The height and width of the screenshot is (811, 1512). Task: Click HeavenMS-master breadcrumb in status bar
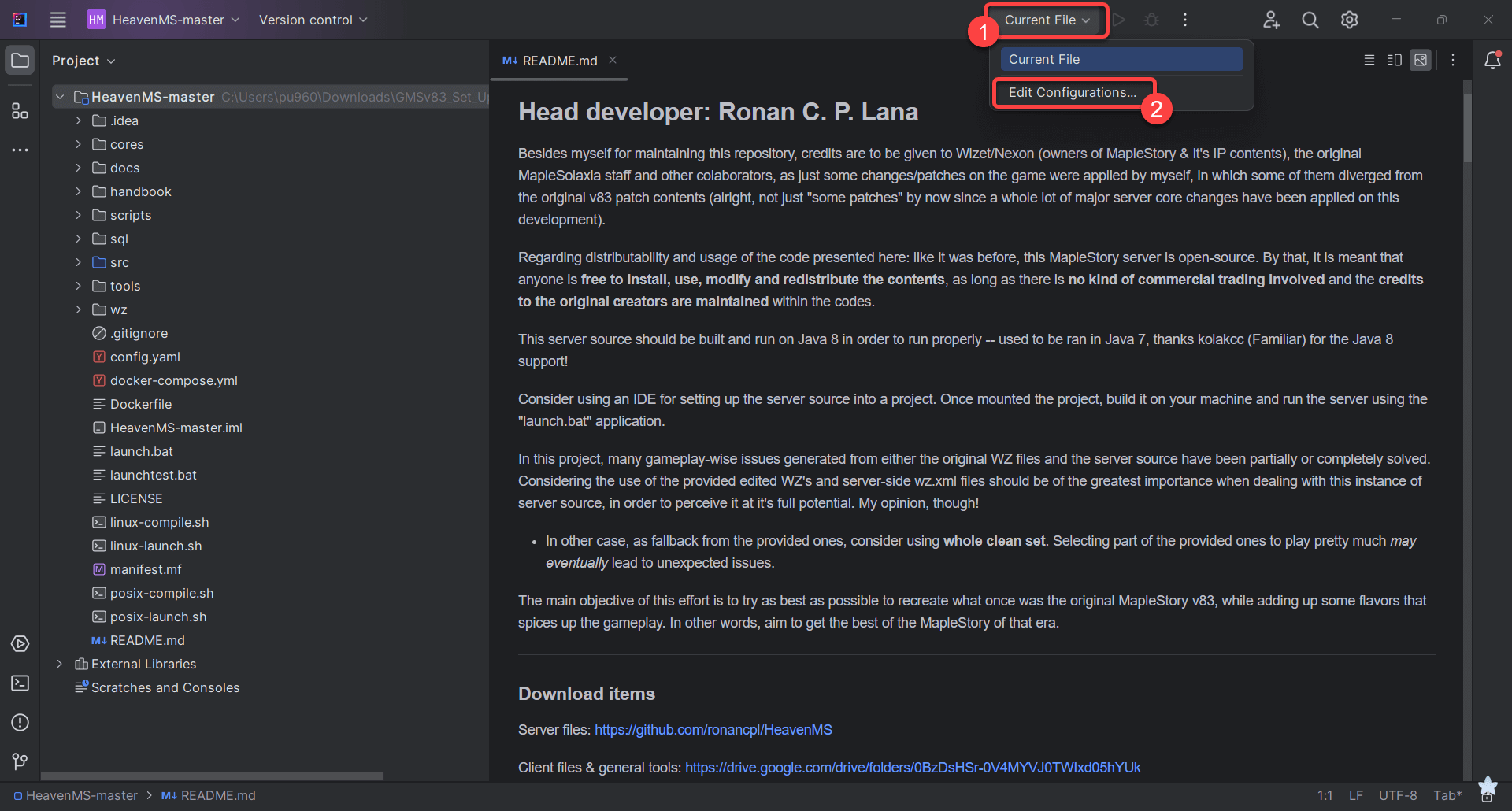(76, 795)
